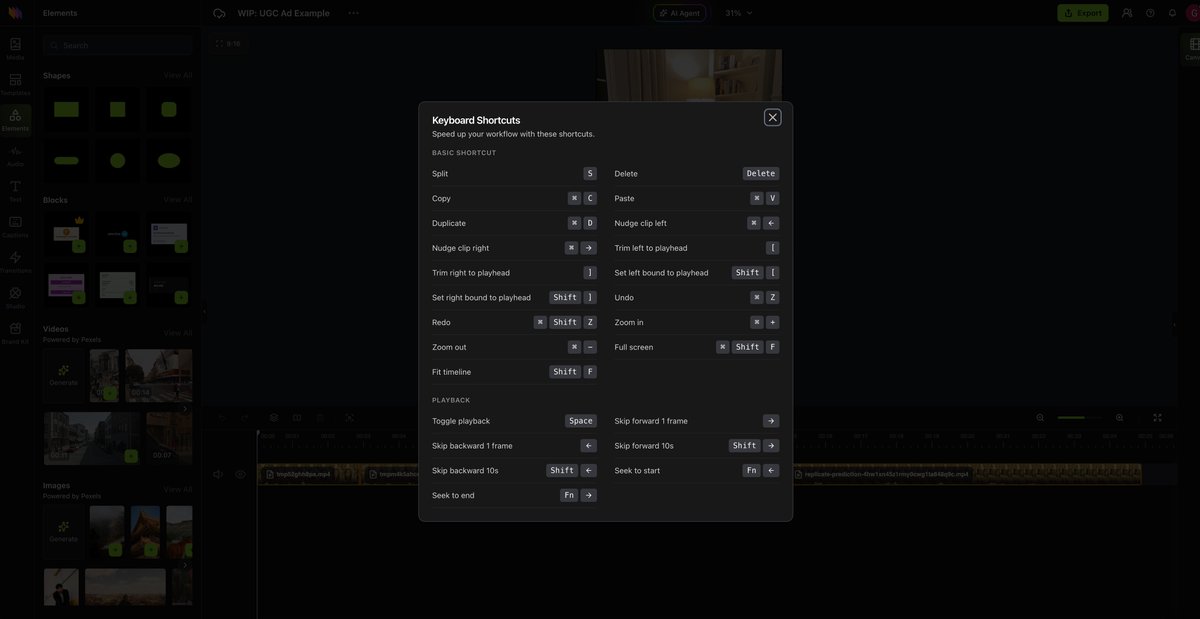The width and height of the screenshot is (1200, 619).
Task: Adjust the timeline zoom slider
Action: click(1080, 417)
